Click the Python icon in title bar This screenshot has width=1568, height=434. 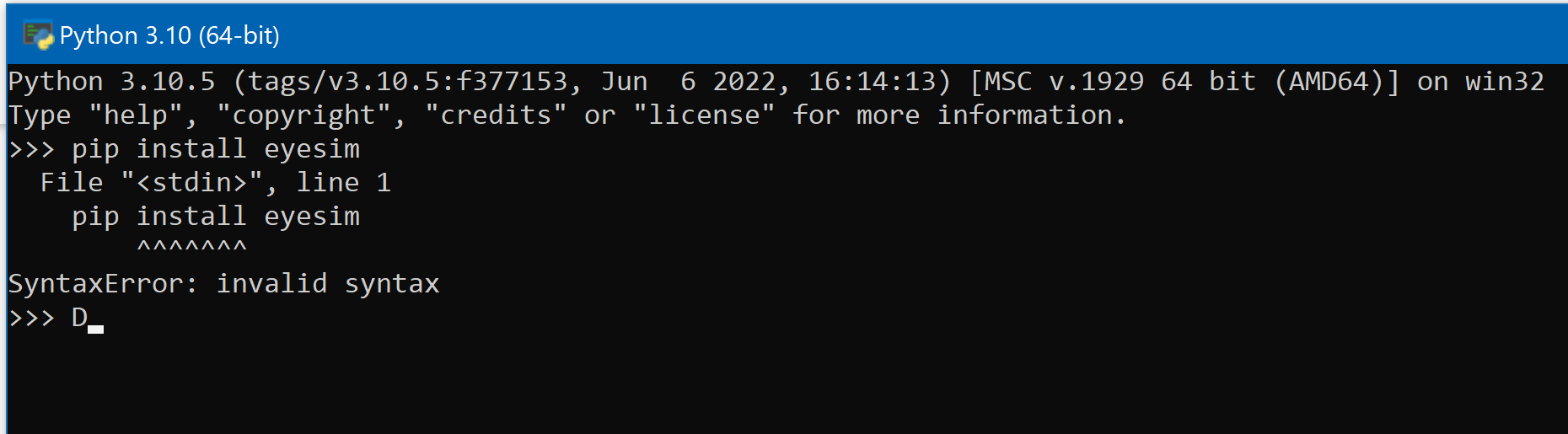pos(38,35)
